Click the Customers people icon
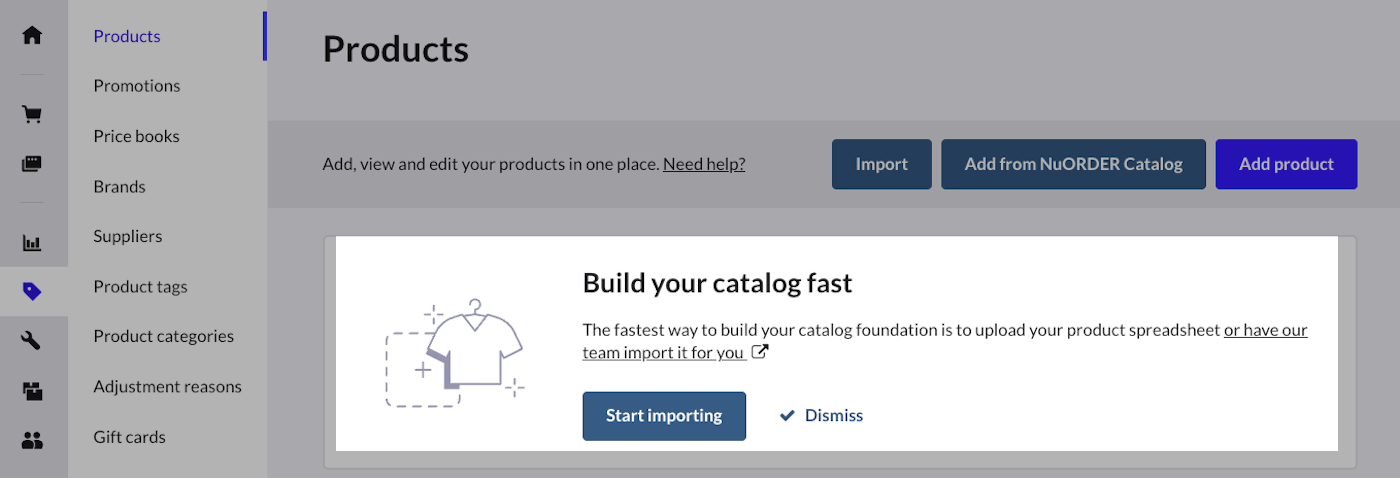Screen dimensions: 1400x478 point(32,440)
